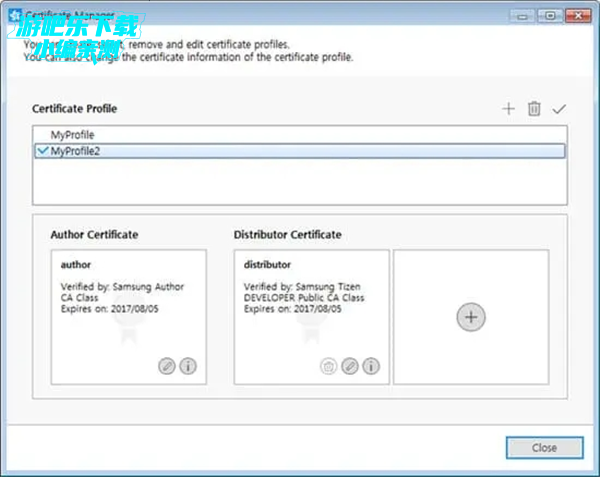Click the set active profile checkmark icon
600x477 pixels.
click(x=559, y=109)
